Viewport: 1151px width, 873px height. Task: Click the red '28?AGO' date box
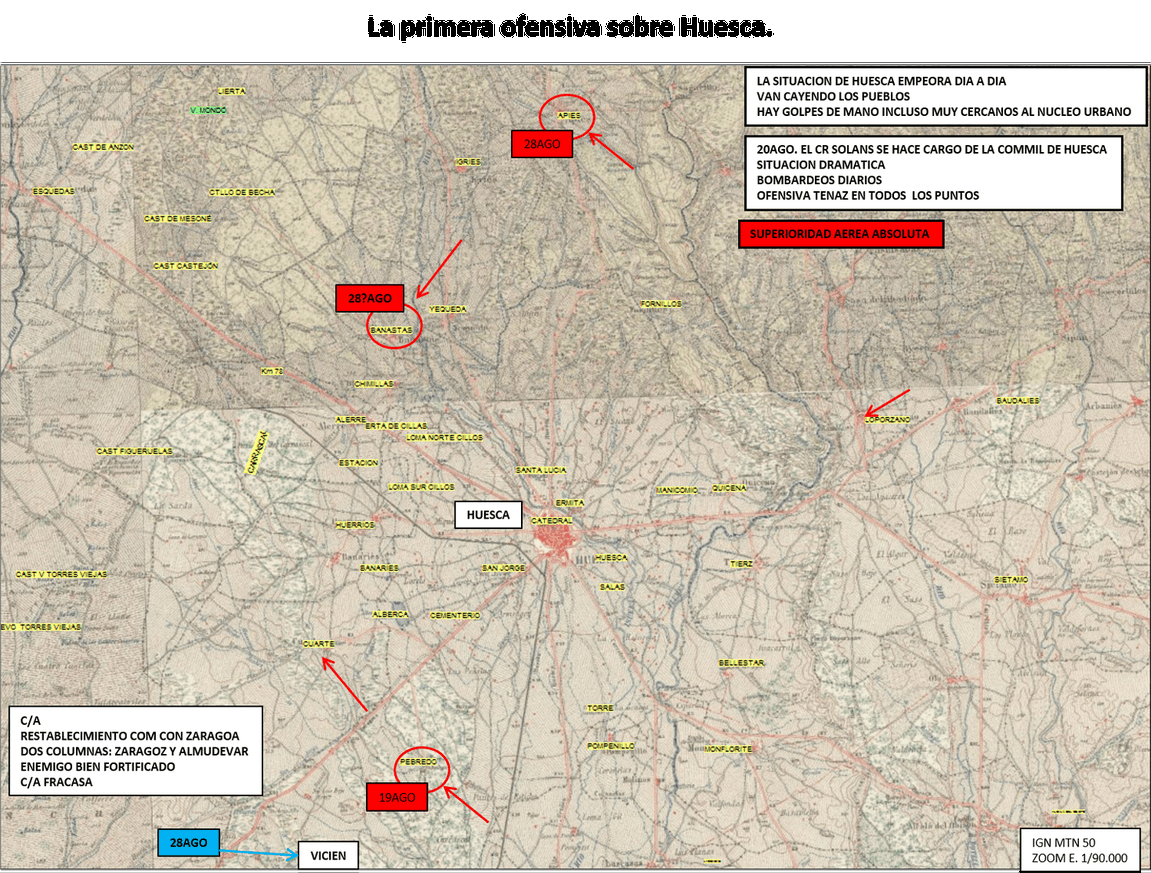coord(370,298)
